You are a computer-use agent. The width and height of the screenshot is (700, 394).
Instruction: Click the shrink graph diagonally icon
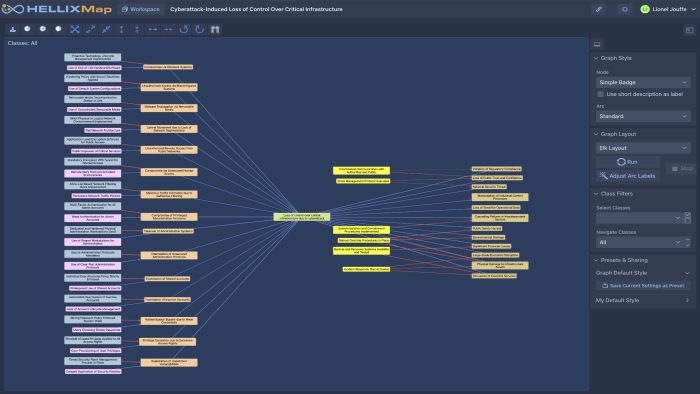tap(106, 29)
